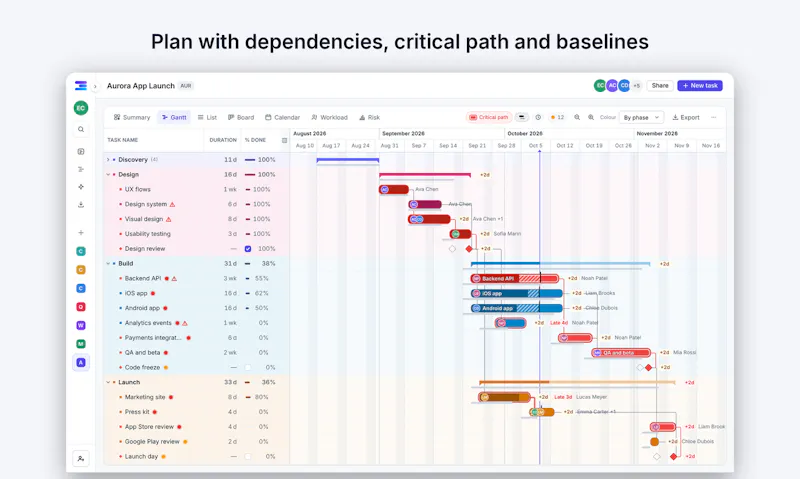This screenshot has height=479, width=800.
Task: Click the warning icon next to Visual design
Action: click(x=168, y=219)
